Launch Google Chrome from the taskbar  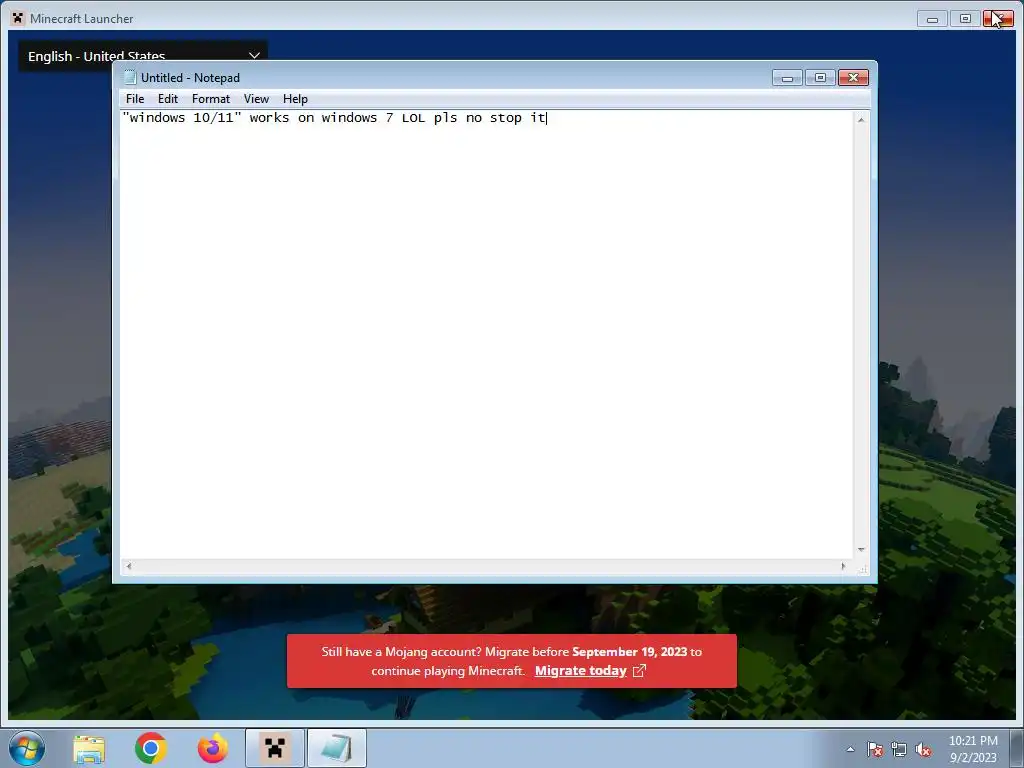[x=151, y=748]
